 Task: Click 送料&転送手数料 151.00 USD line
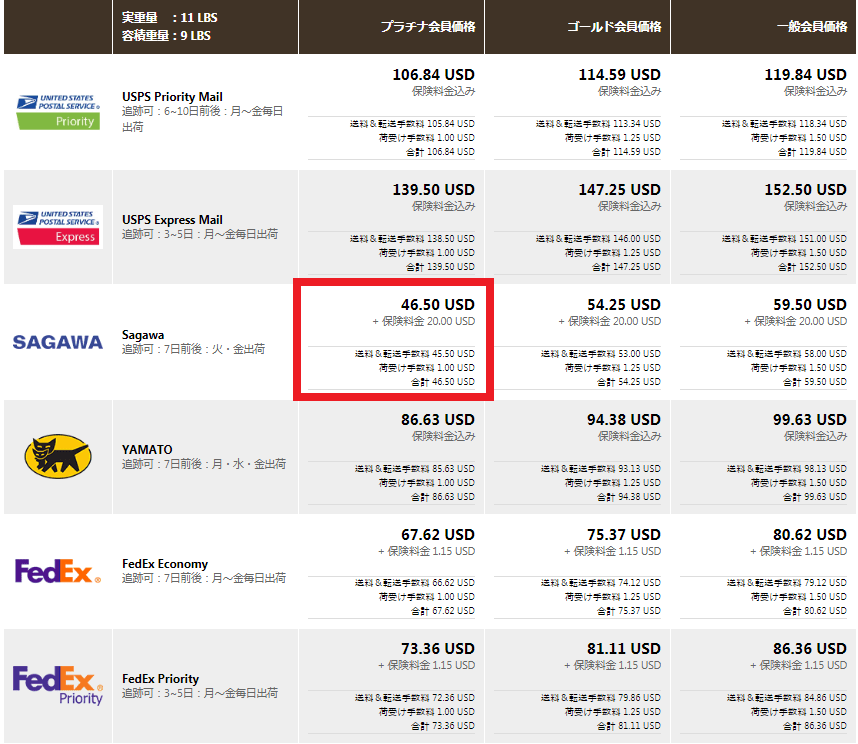pyautogui.click(x=785, y=239)
